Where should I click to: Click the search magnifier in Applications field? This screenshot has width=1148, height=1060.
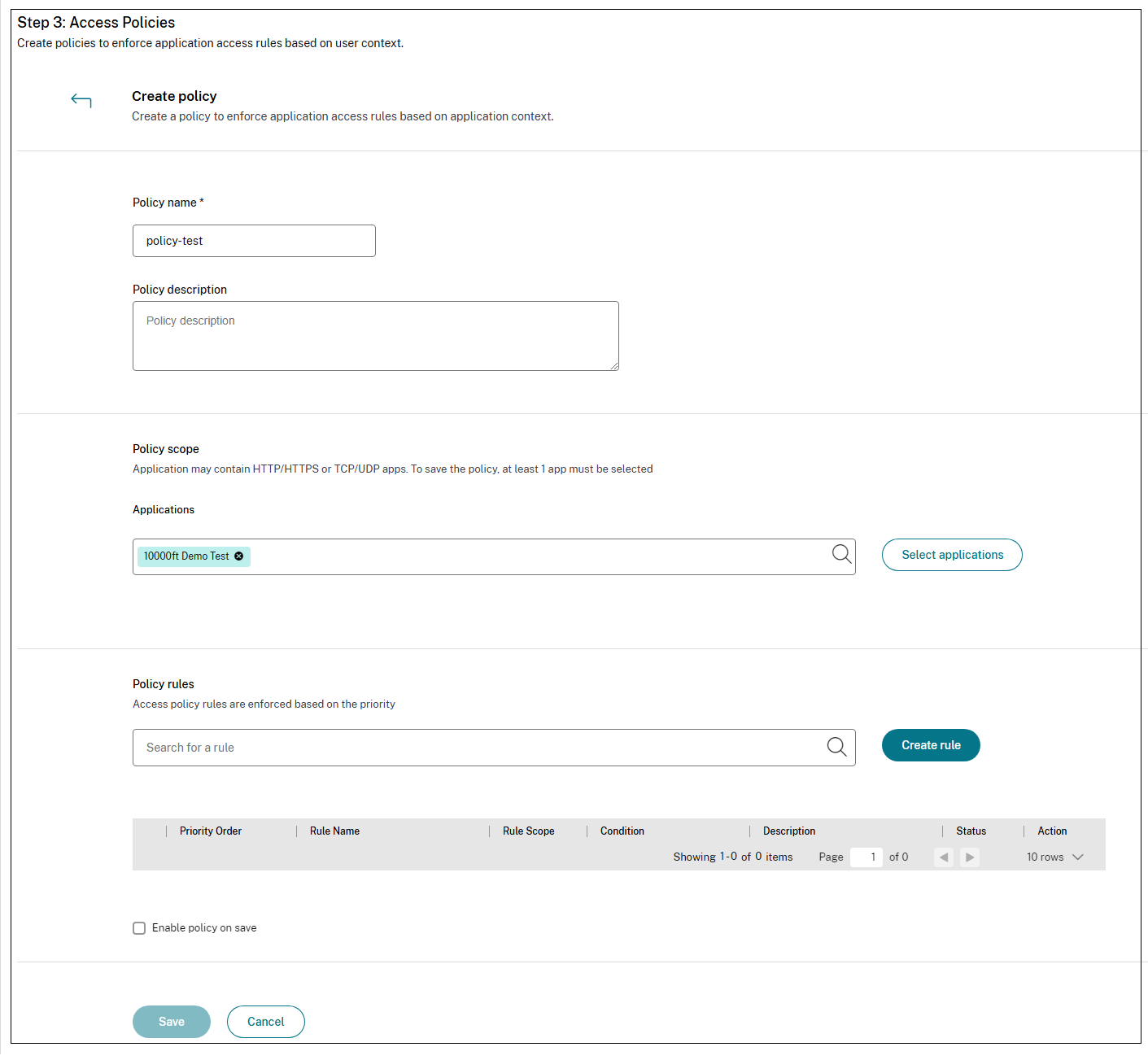[841, 555]
